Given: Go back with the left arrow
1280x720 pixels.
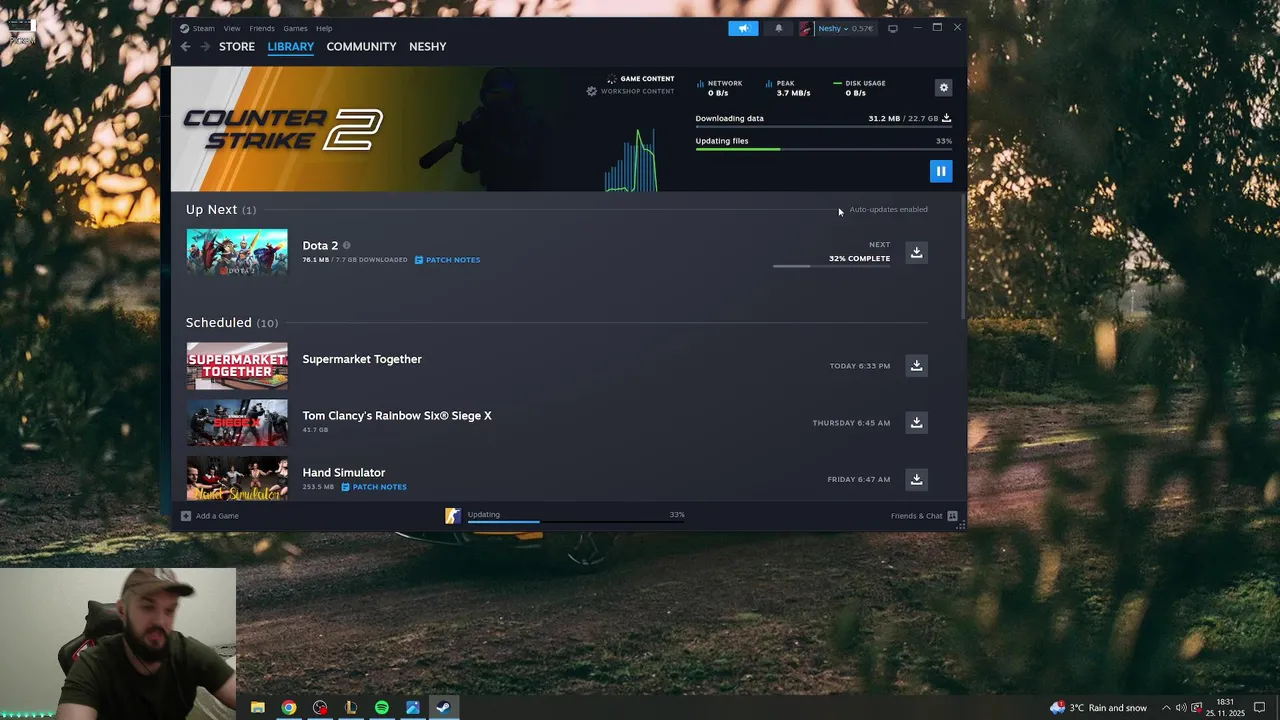Looking at the screenshot, I should coord(185,47).
